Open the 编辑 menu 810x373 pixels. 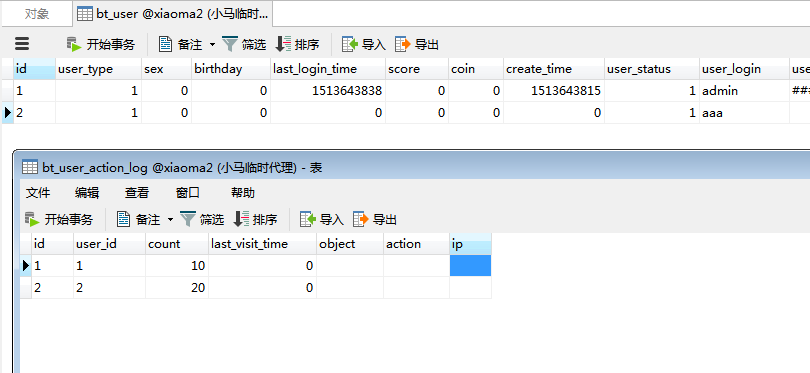[87, 193]
